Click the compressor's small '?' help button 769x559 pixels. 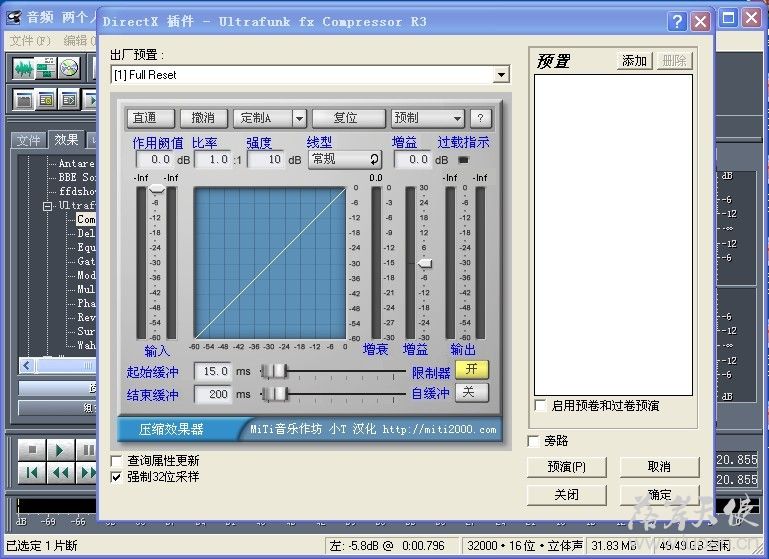coord(480,118)
